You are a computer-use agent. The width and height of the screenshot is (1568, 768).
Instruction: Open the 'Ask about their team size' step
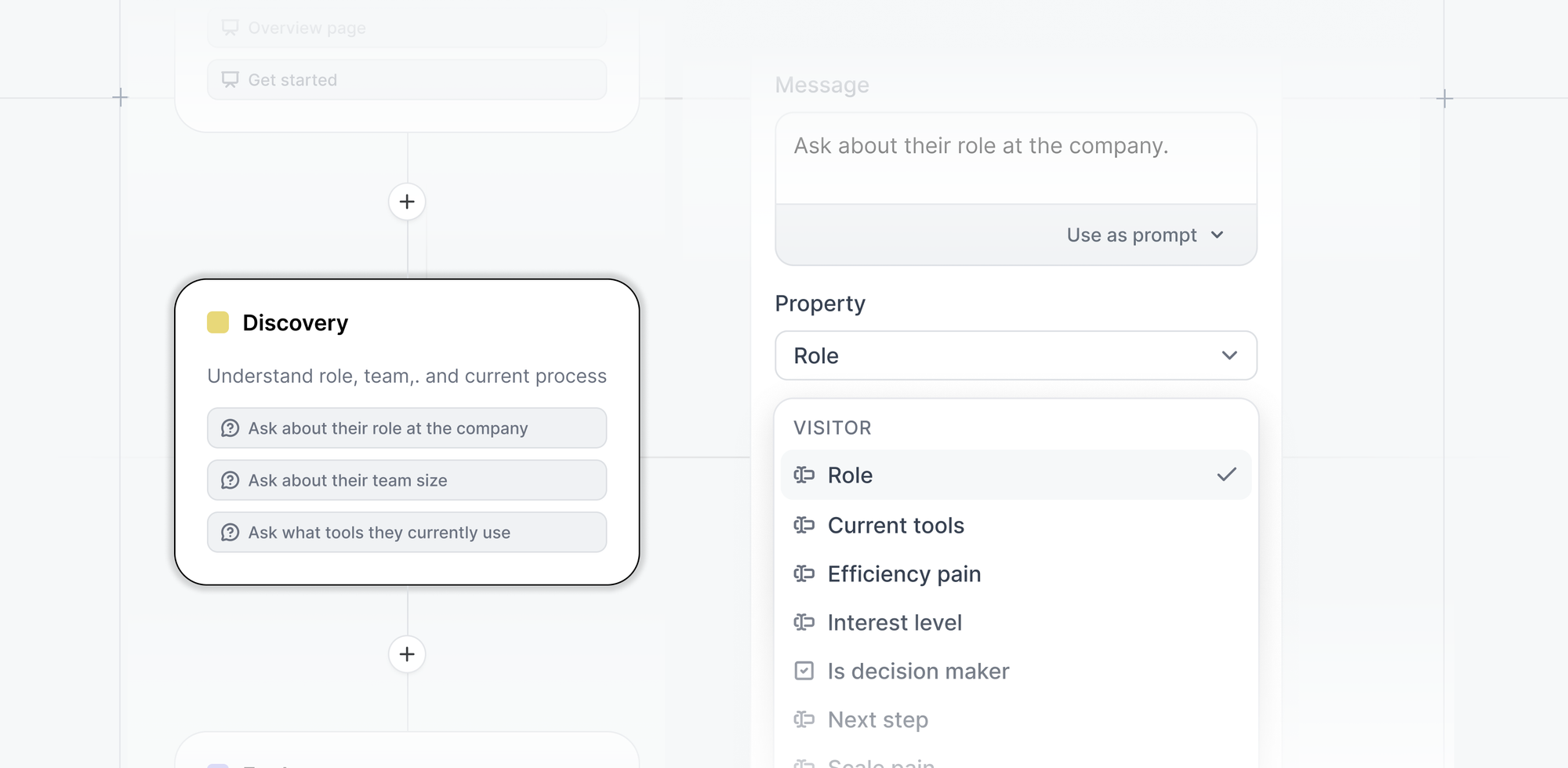[407, 480]
